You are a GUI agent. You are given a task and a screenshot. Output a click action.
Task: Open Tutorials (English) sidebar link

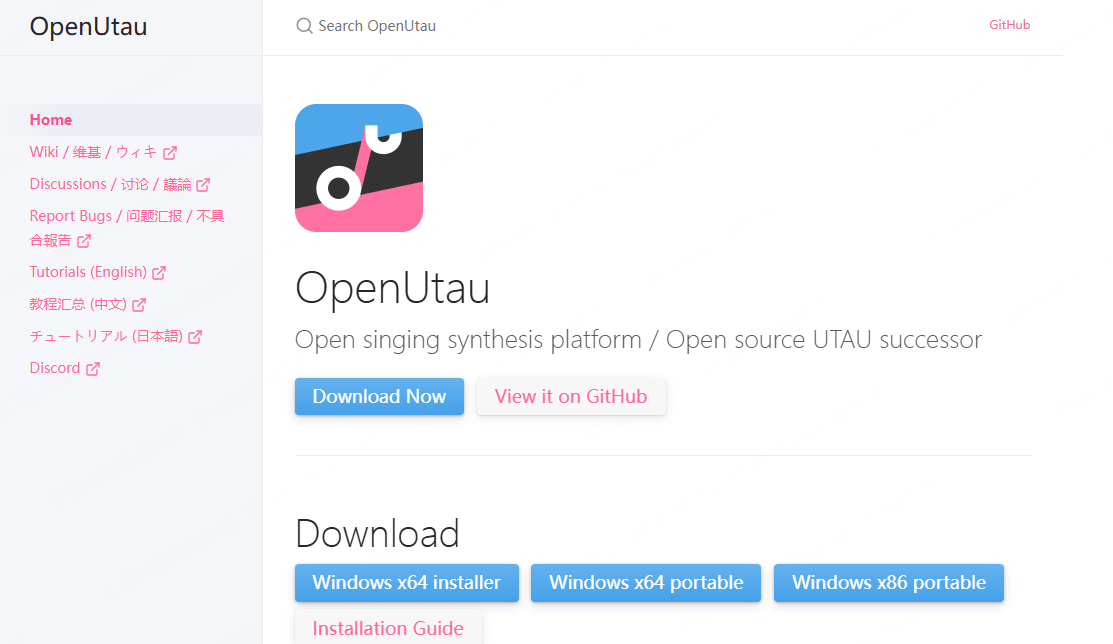tap(97, 272)
